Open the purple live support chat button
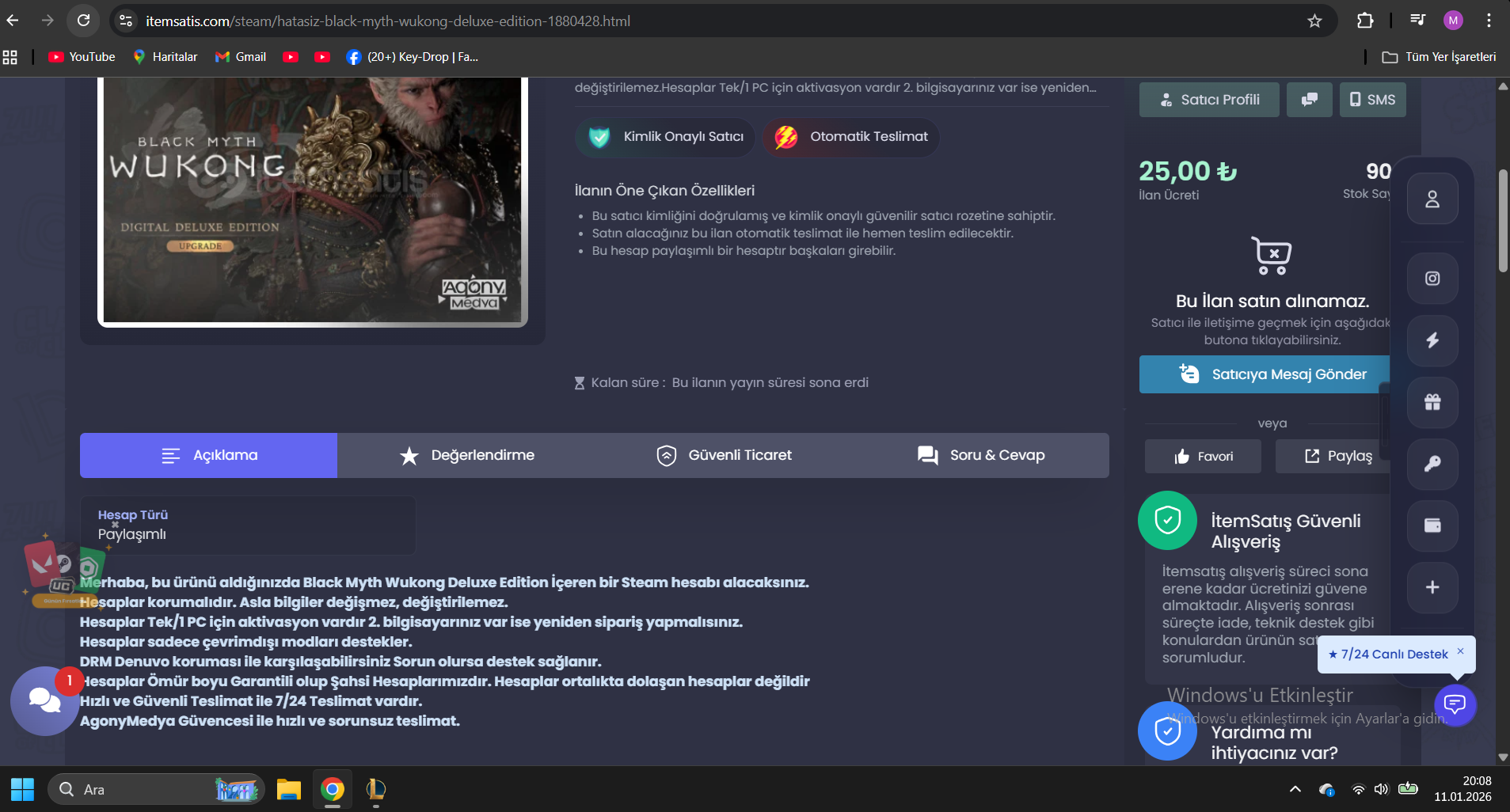The width and height of the screenshot is (1510, 812). tap(1455, 704)
